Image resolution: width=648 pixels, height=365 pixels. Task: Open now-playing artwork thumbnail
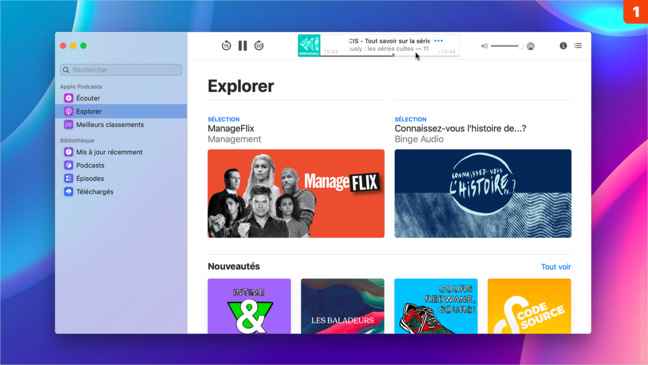[x=309, y=45]
